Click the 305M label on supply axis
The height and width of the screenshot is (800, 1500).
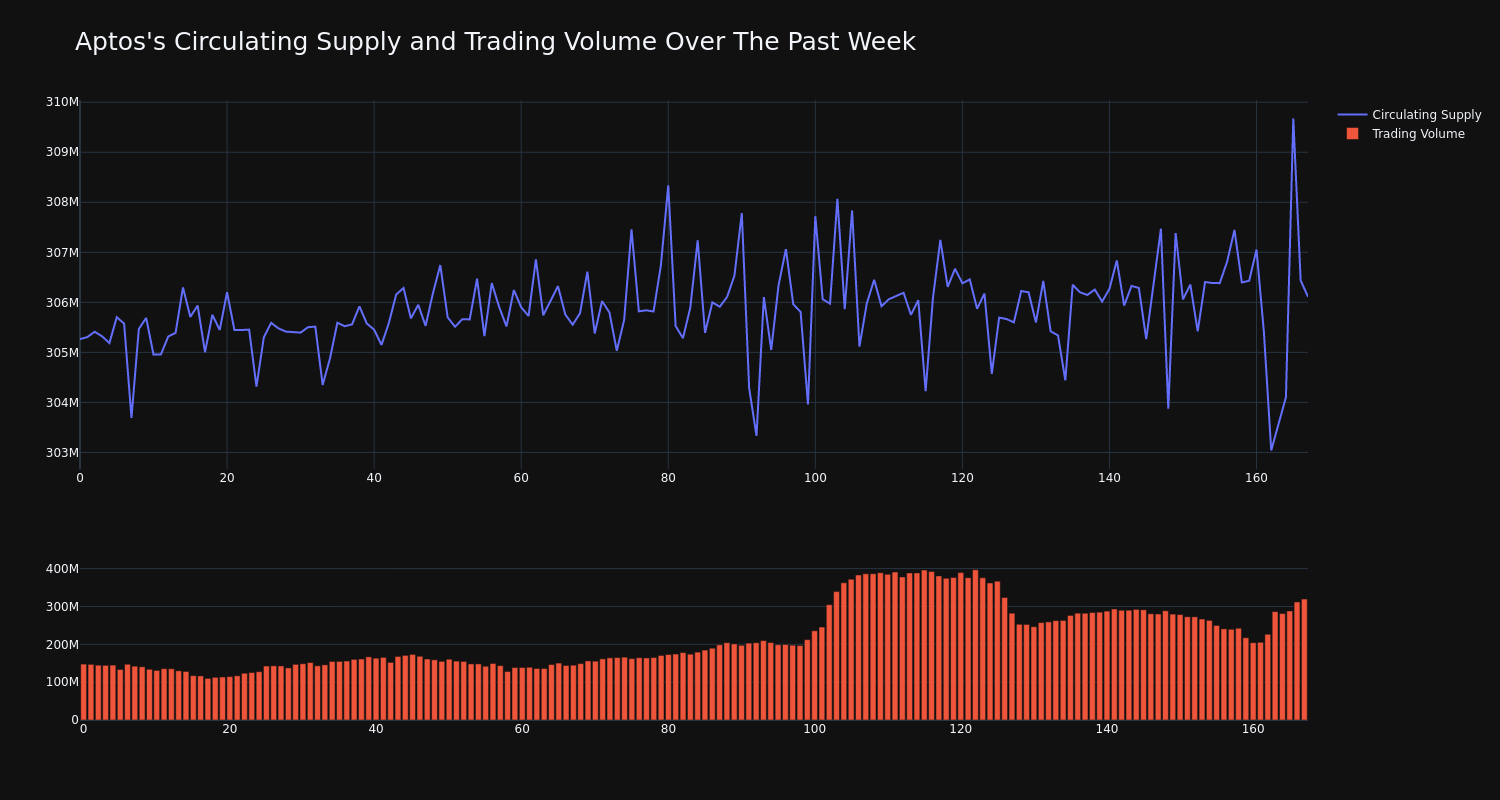(x=62, y=352)
